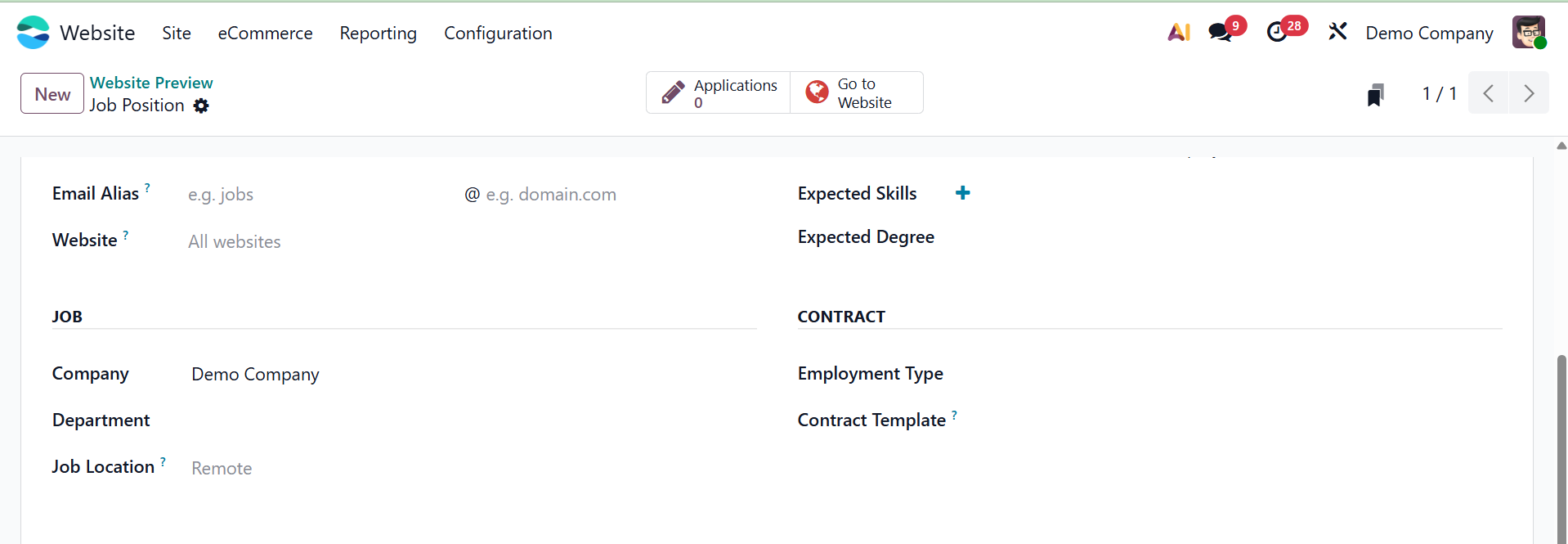
Task: Open the conversations message icon
Action: 1220,33
